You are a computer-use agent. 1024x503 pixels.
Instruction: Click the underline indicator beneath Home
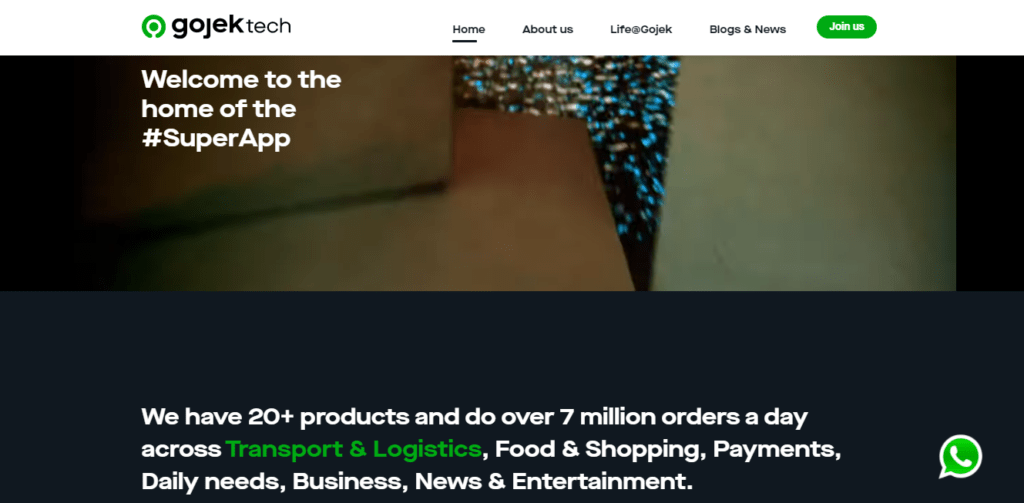tap(464, 41)
